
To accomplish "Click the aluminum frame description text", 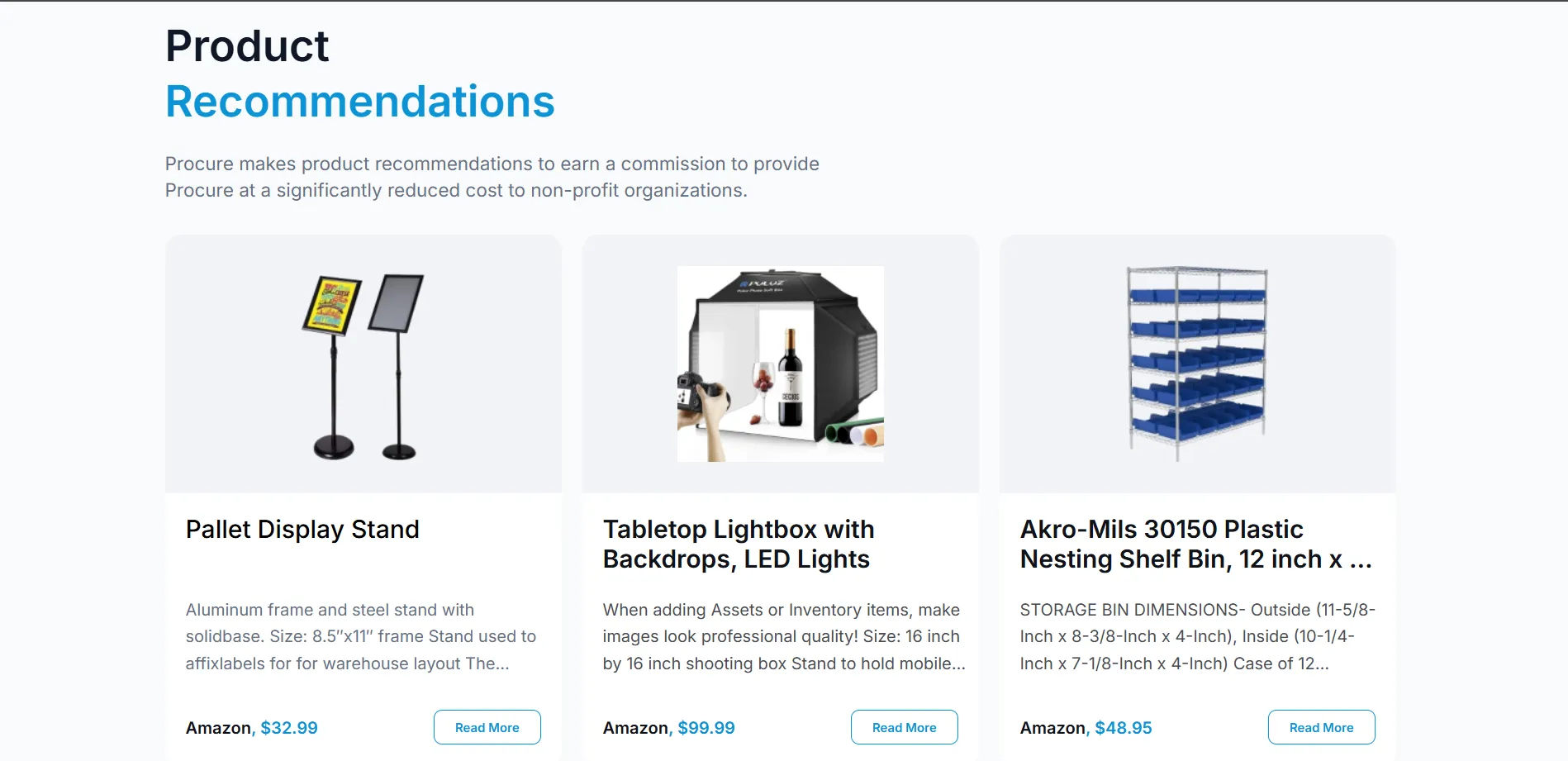I will [x=361, y=636].
